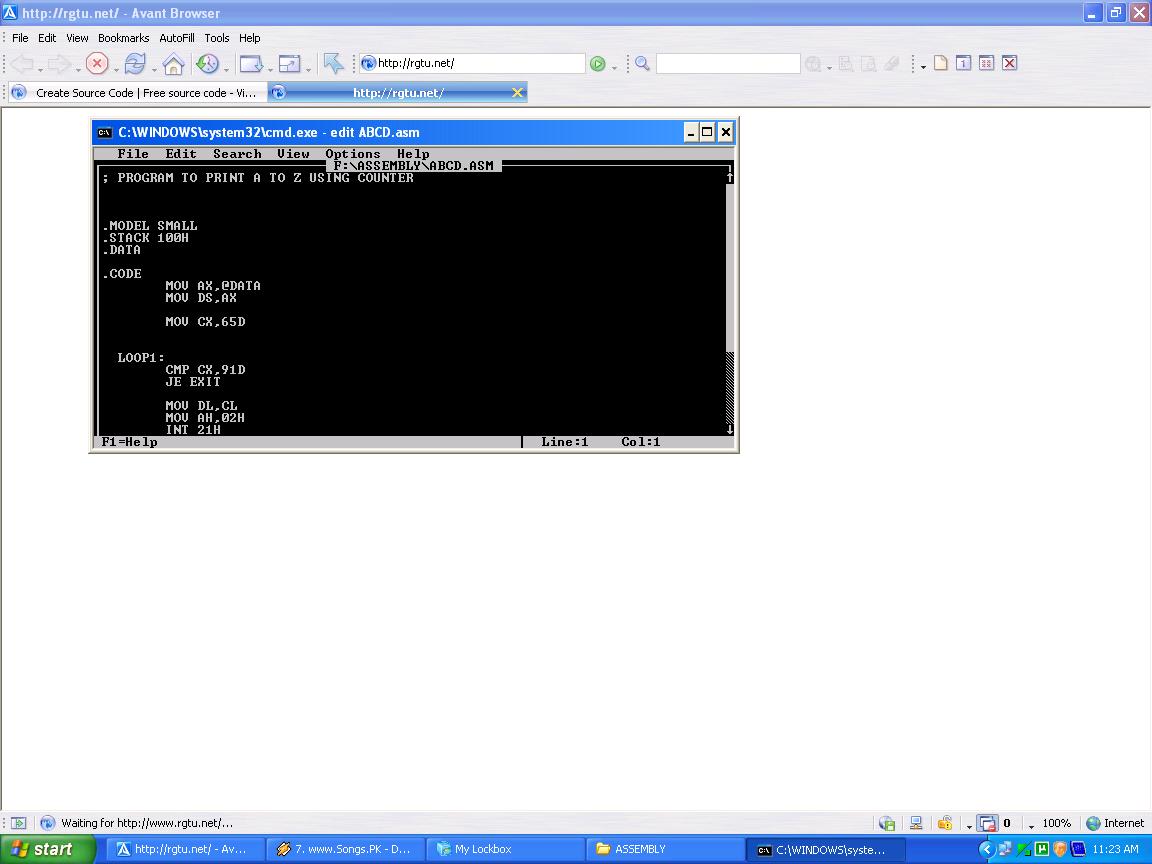The height and width of the screenshot is (864, 1152).
Task: Click the 'JE EXIT' code line
Action: [192, 382]
